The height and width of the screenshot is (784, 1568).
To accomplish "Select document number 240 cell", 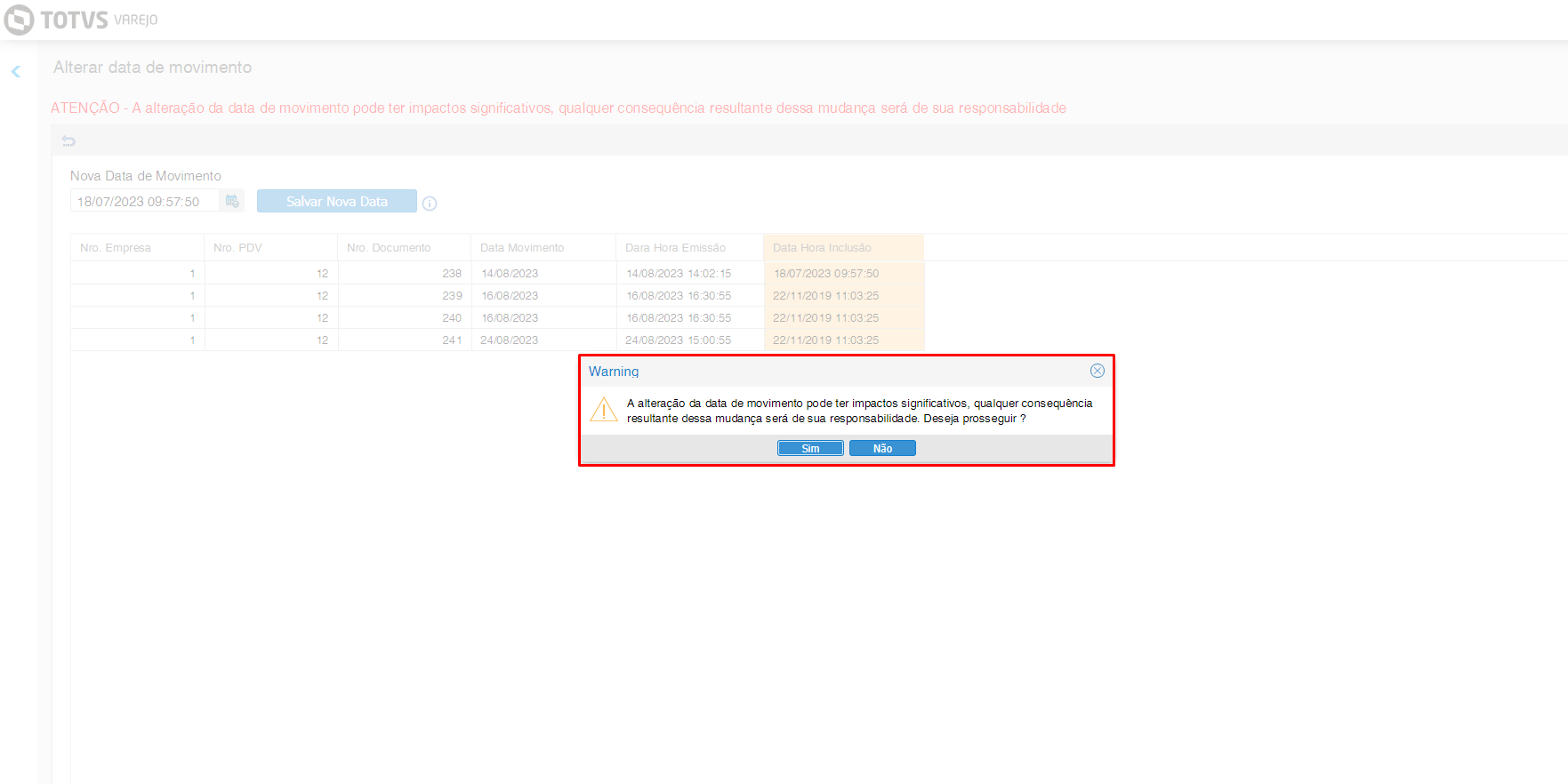I will pos(405,317).
